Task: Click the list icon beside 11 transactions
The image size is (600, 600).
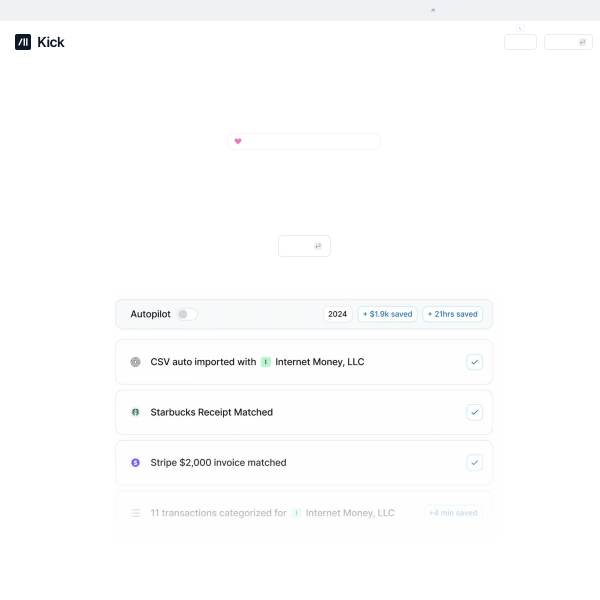Action: pyautogui.click(x=135, y=513)
